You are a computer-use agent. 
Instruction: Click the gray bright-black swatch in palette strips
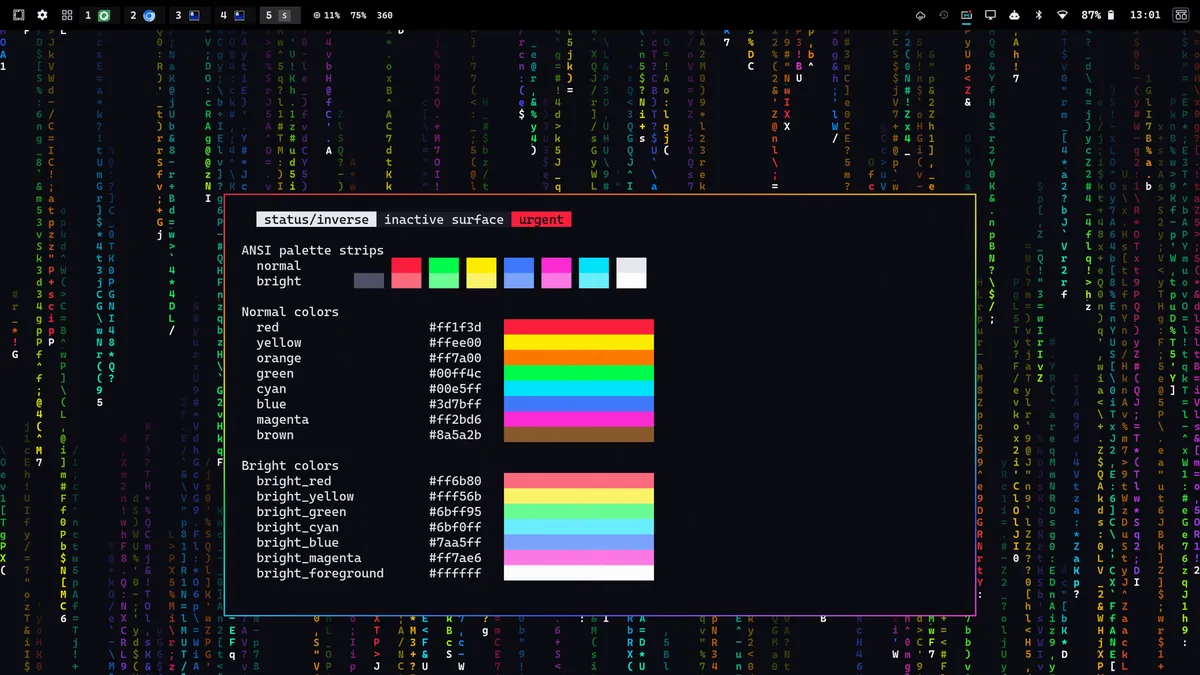[x=368, y=281]
